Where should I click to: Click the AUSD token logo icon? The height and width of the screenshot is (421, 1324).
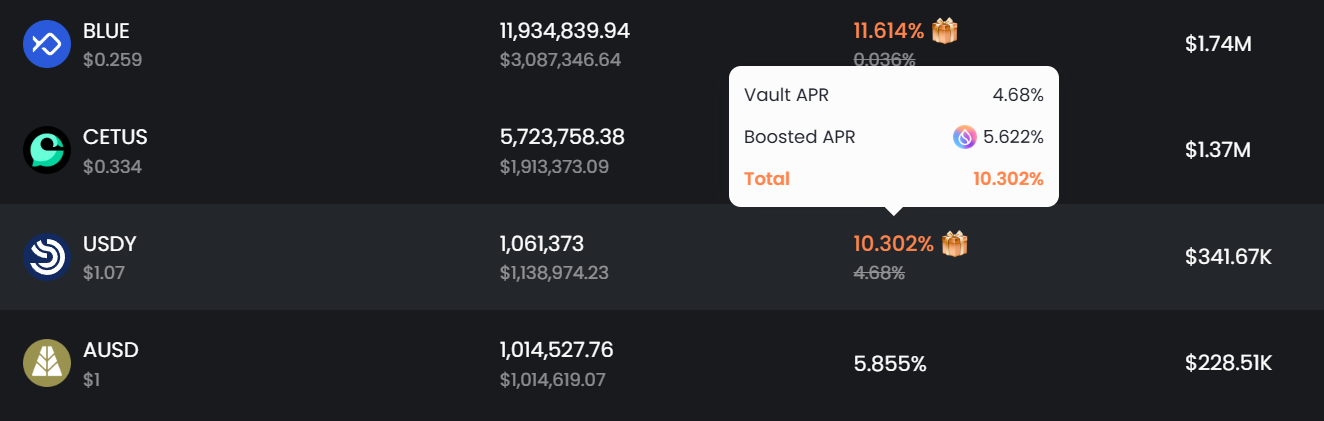(47, 363)
